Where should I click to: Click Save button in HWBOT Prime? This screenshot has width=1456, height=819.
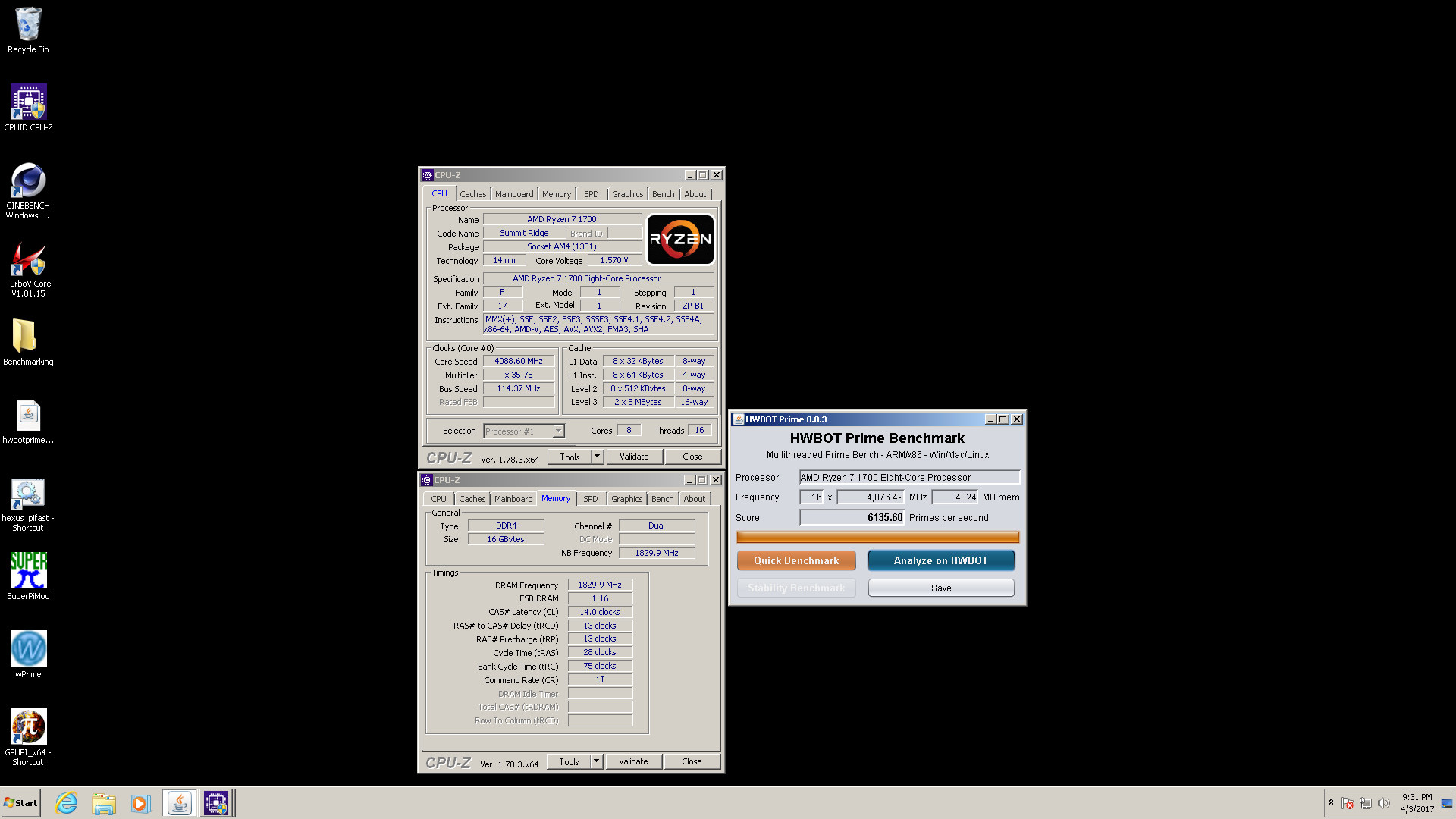pos(941,588)
